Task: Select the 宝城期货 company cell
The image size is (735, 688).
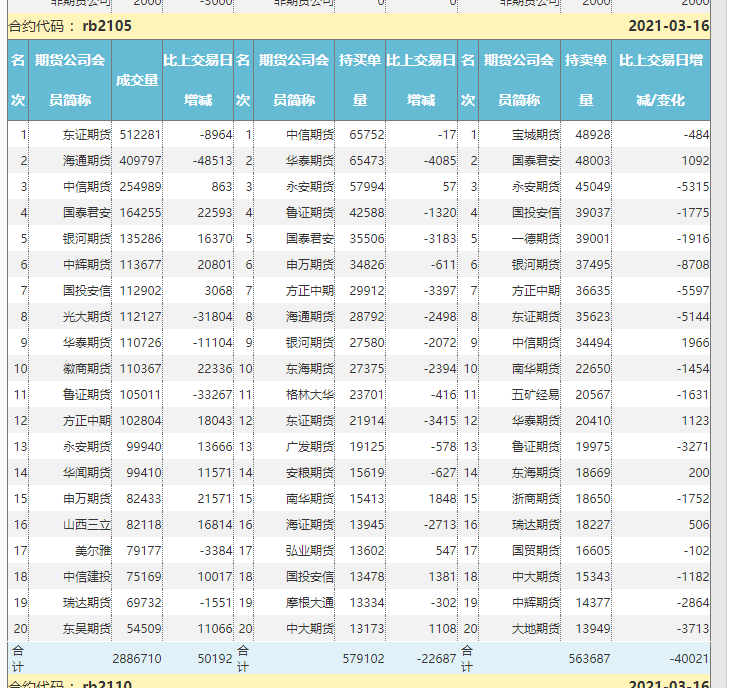Action: [536, 134]
